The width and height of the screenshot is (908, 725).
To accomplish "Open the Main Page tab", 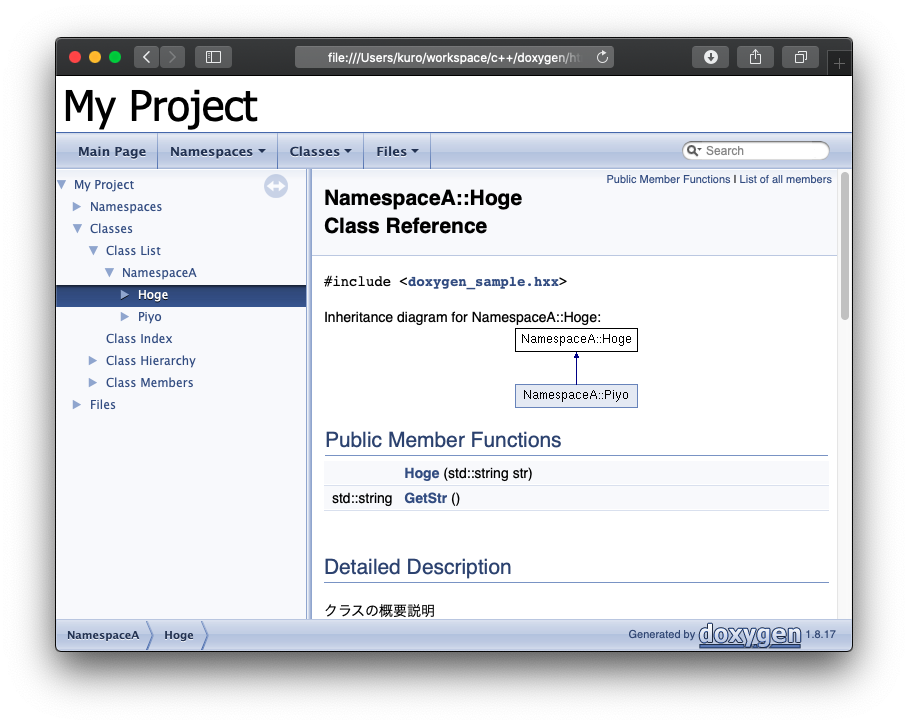I will (112, 151).
